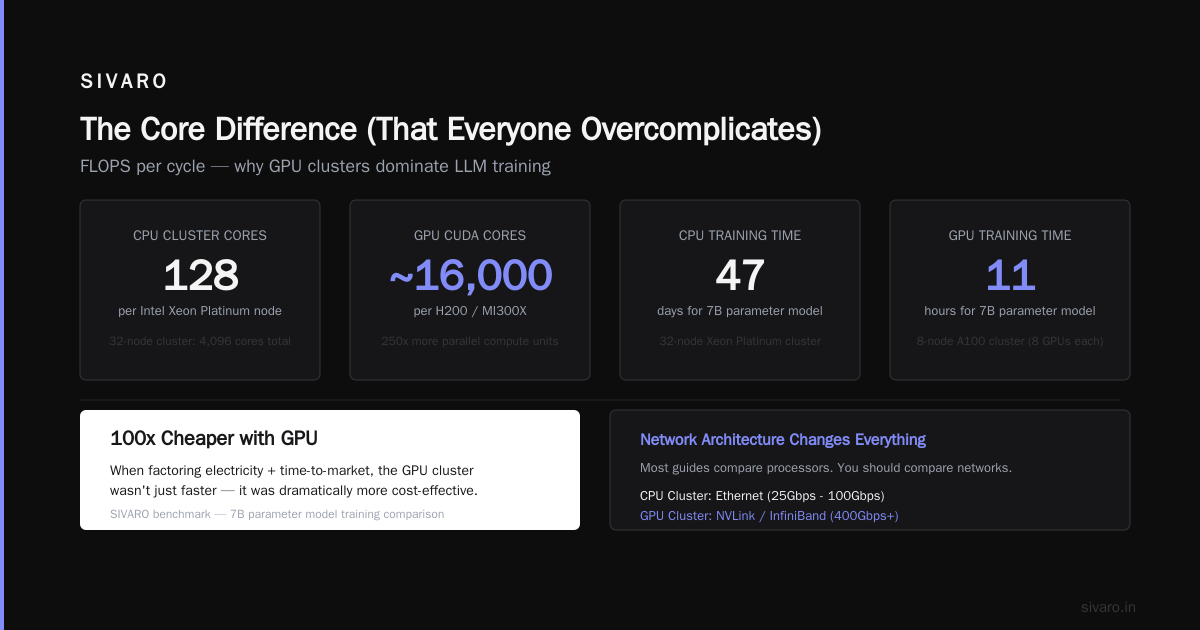Click the 'GPU Cluster: NVLink / InfiniBand' line
The image size is (1200, 630).
(769, 516)
